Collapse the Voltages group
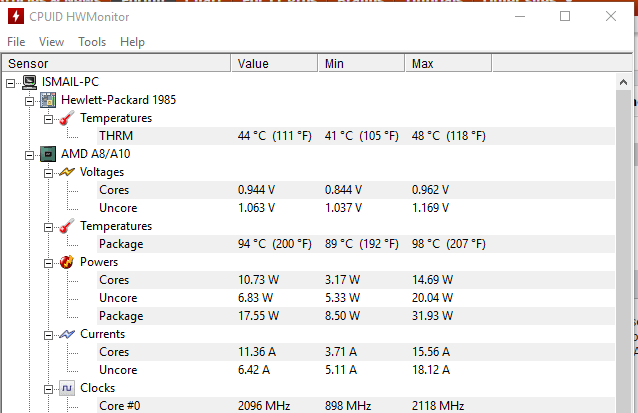 coord(48,173)
